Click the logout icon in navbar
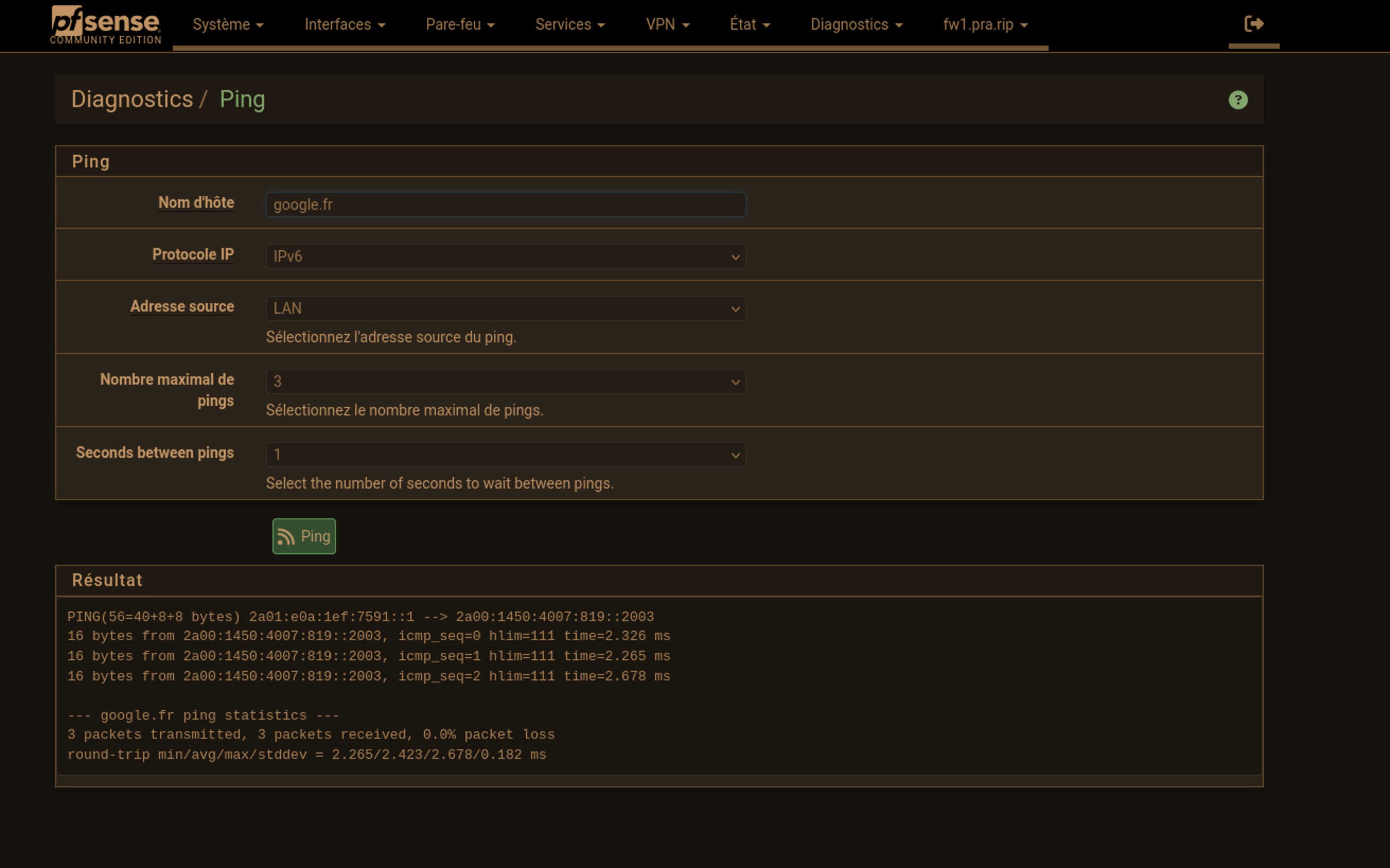Image resolution: width=1390 pixels, height=868 pixels. 1253,24
